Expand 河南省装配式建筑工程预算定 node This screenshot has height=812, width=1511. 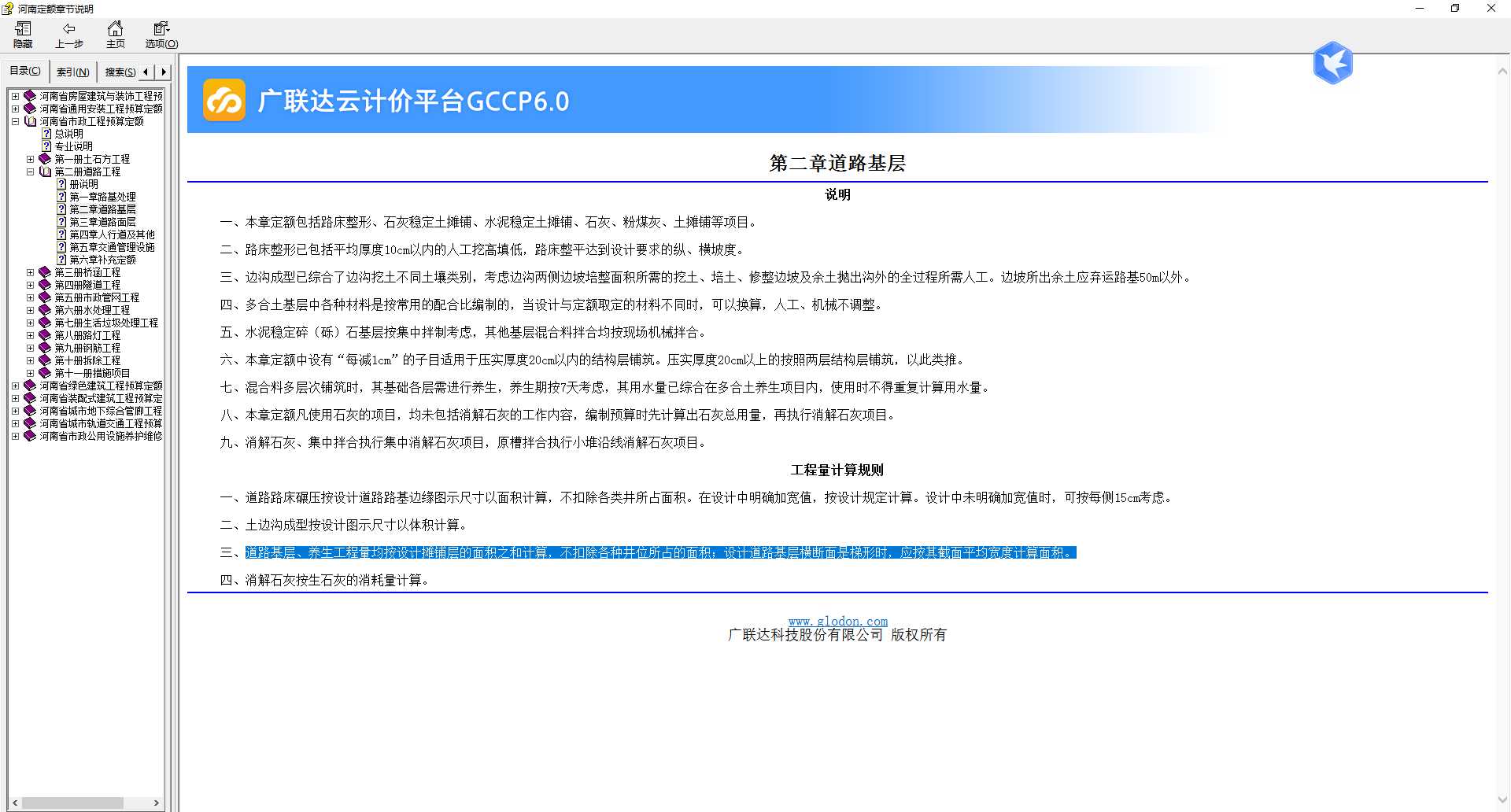point(15,398)
